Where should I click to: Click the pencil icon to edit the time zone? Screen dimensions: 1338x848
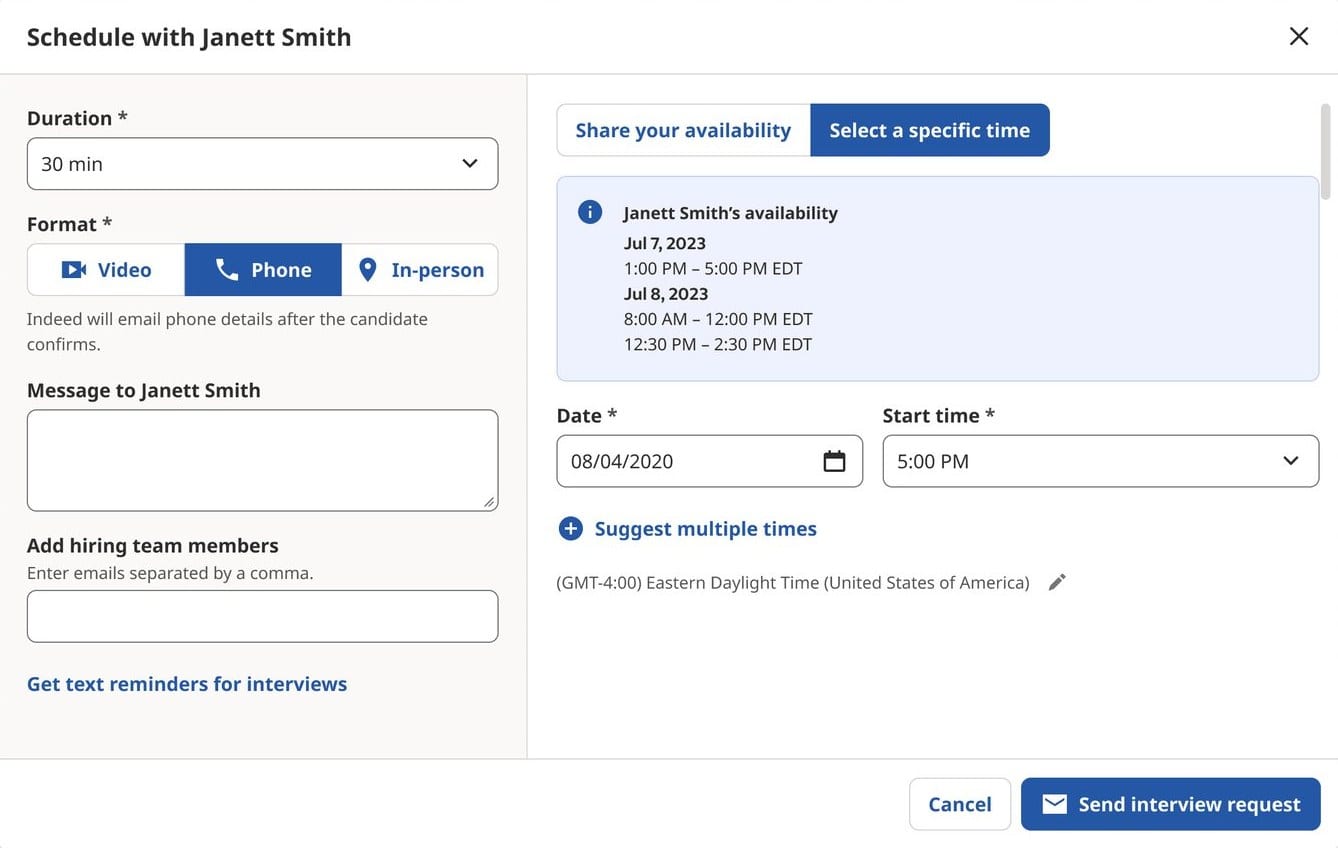click(1057, 582)
